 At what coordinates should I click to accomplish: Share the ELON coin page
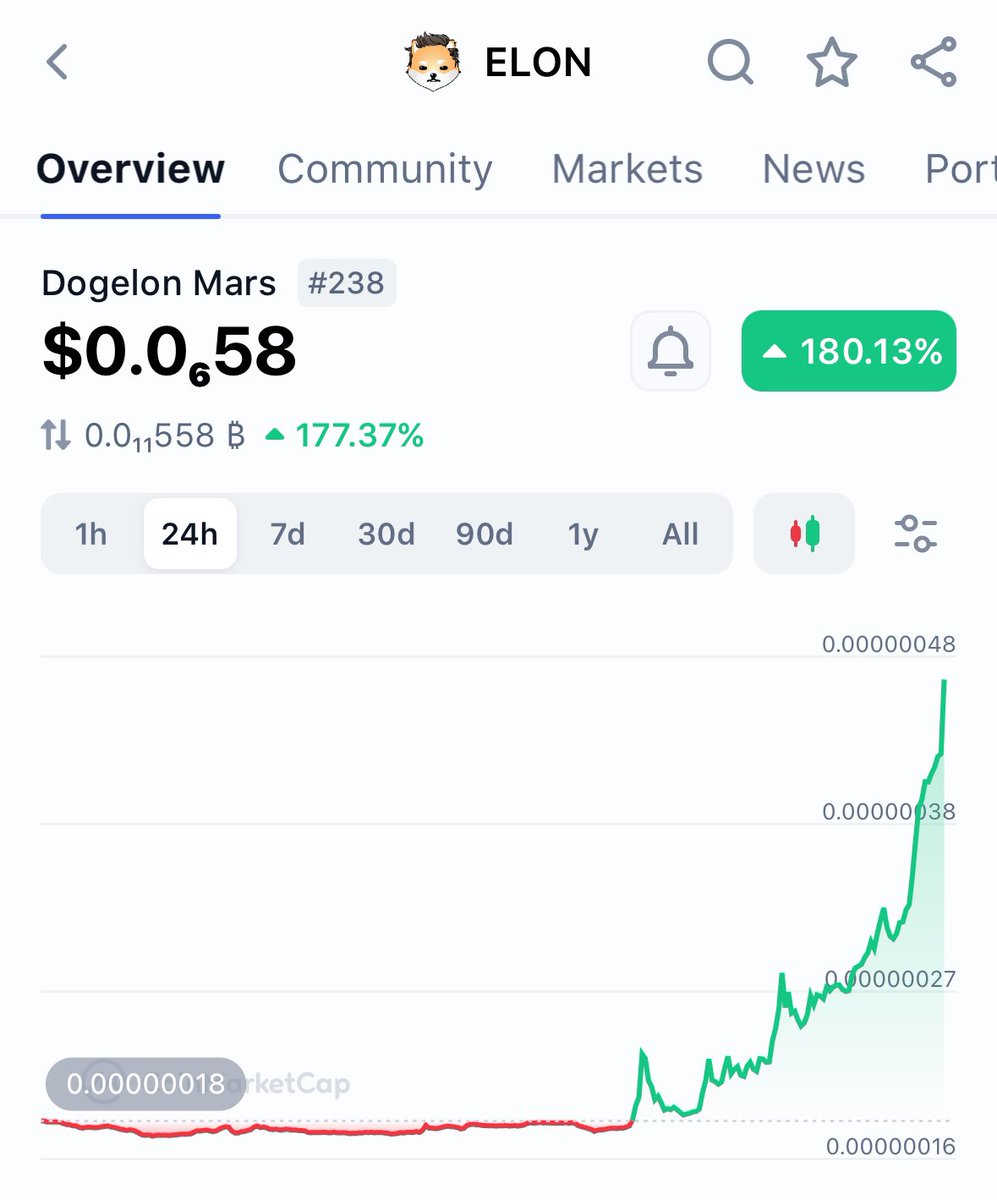click(934, 62)
